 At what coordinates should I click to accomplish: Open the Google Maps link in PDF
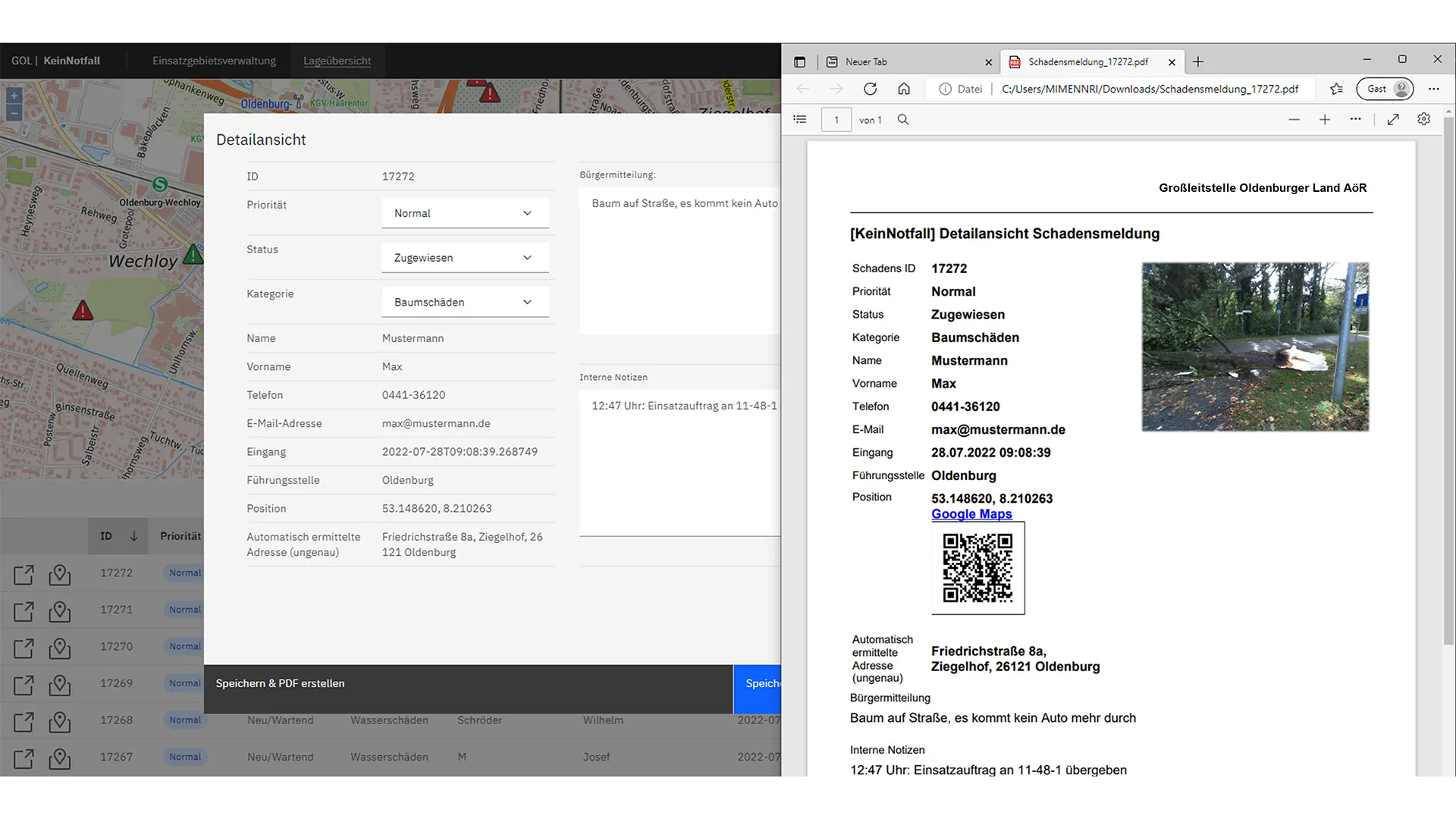pyautogui.click(x=971, y=514)
